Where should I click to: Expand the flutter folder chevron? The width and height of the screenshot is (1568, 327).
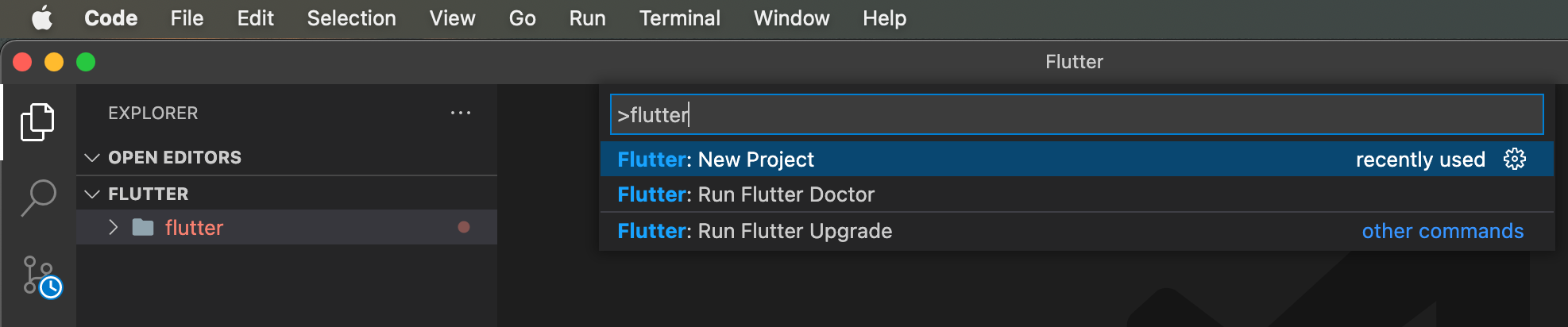[x=114, y=228]
